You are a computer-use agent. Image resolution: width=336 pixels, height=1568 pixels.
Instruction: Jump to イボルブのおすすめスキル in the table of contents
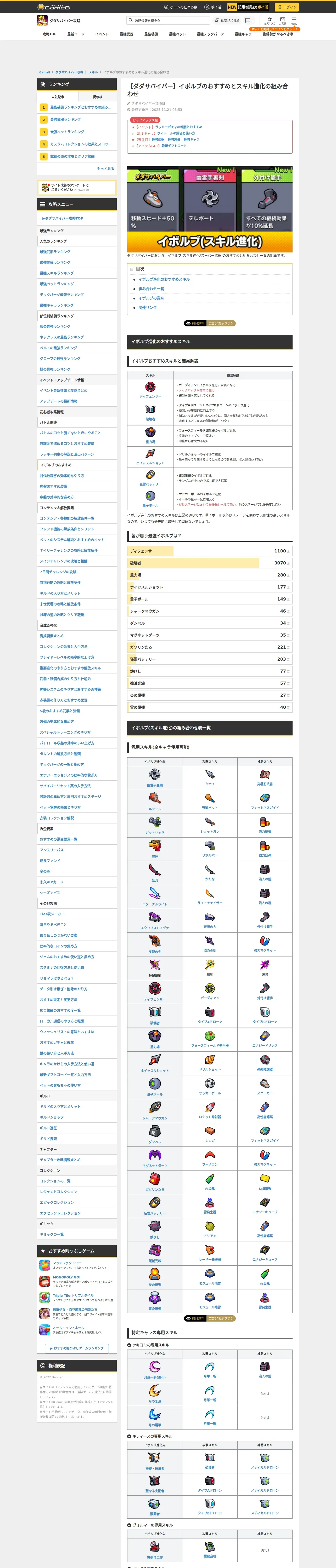coord(164,279)
